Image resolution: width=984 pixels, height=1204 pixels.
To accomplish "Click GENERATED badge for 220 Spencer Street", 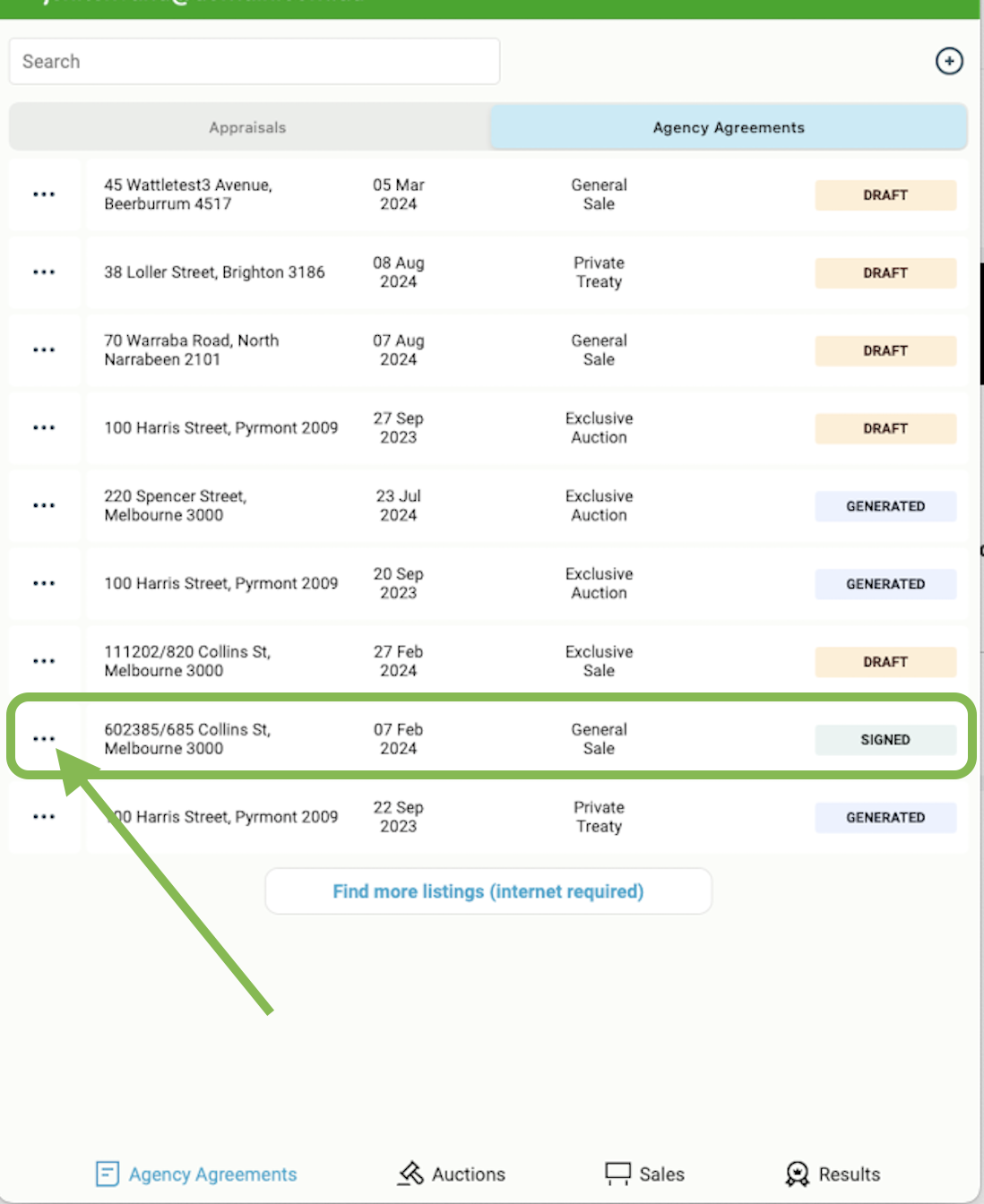I will [x=885, y=506].
